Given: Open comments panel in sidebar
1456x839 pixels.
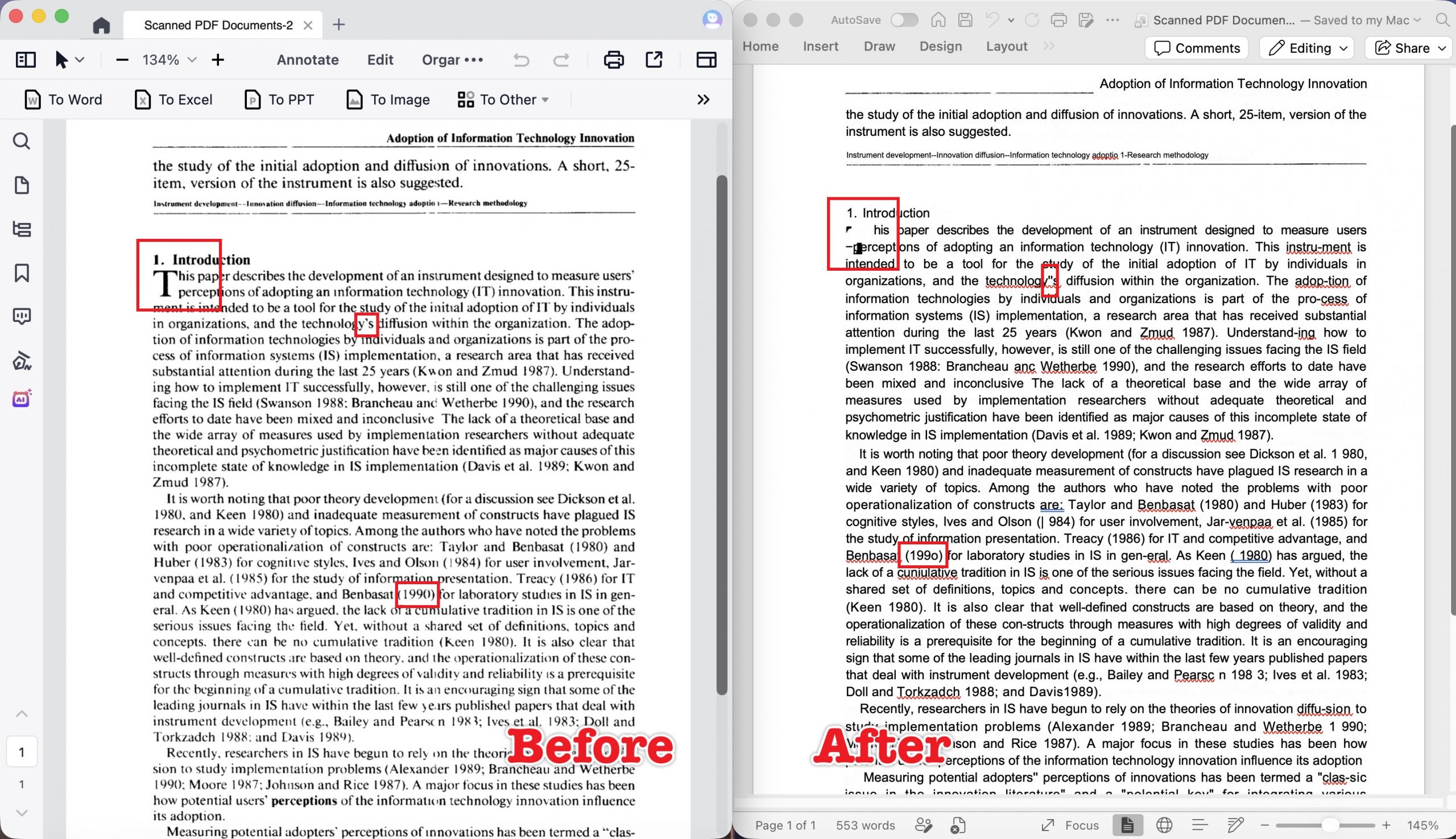Looking at the screenshot, I should coord(22,316).
